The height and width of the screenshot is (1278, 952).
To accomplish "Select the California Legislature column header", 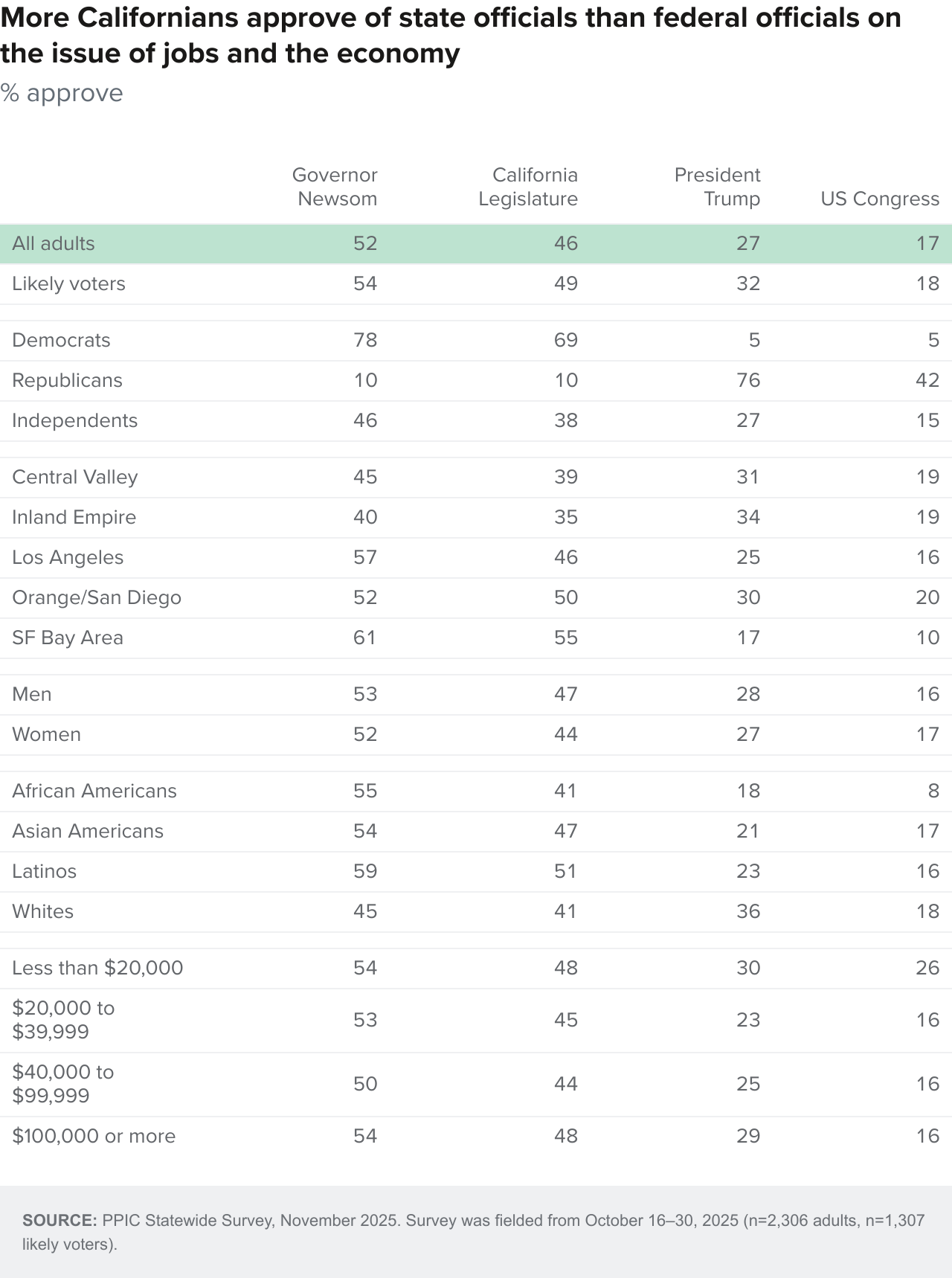I will coord(528,187).
